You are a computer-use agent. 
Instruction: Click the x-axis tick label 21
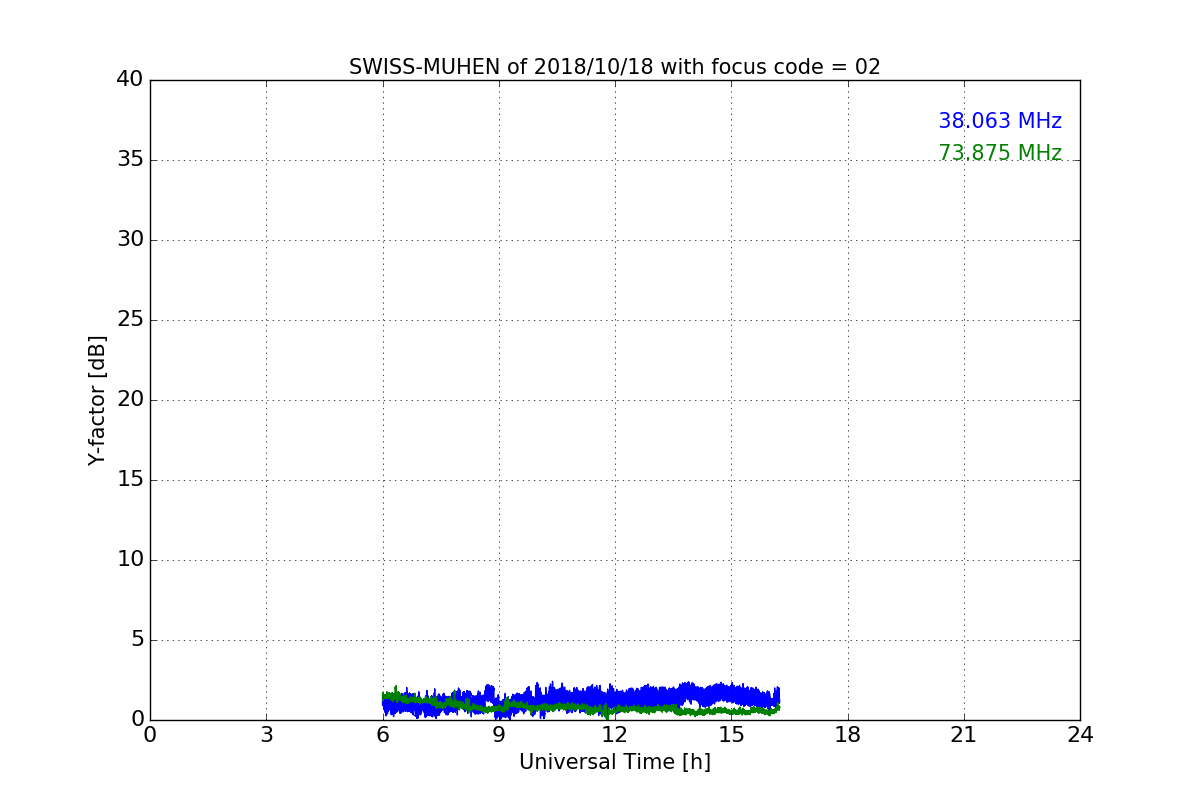pos(964,735)
